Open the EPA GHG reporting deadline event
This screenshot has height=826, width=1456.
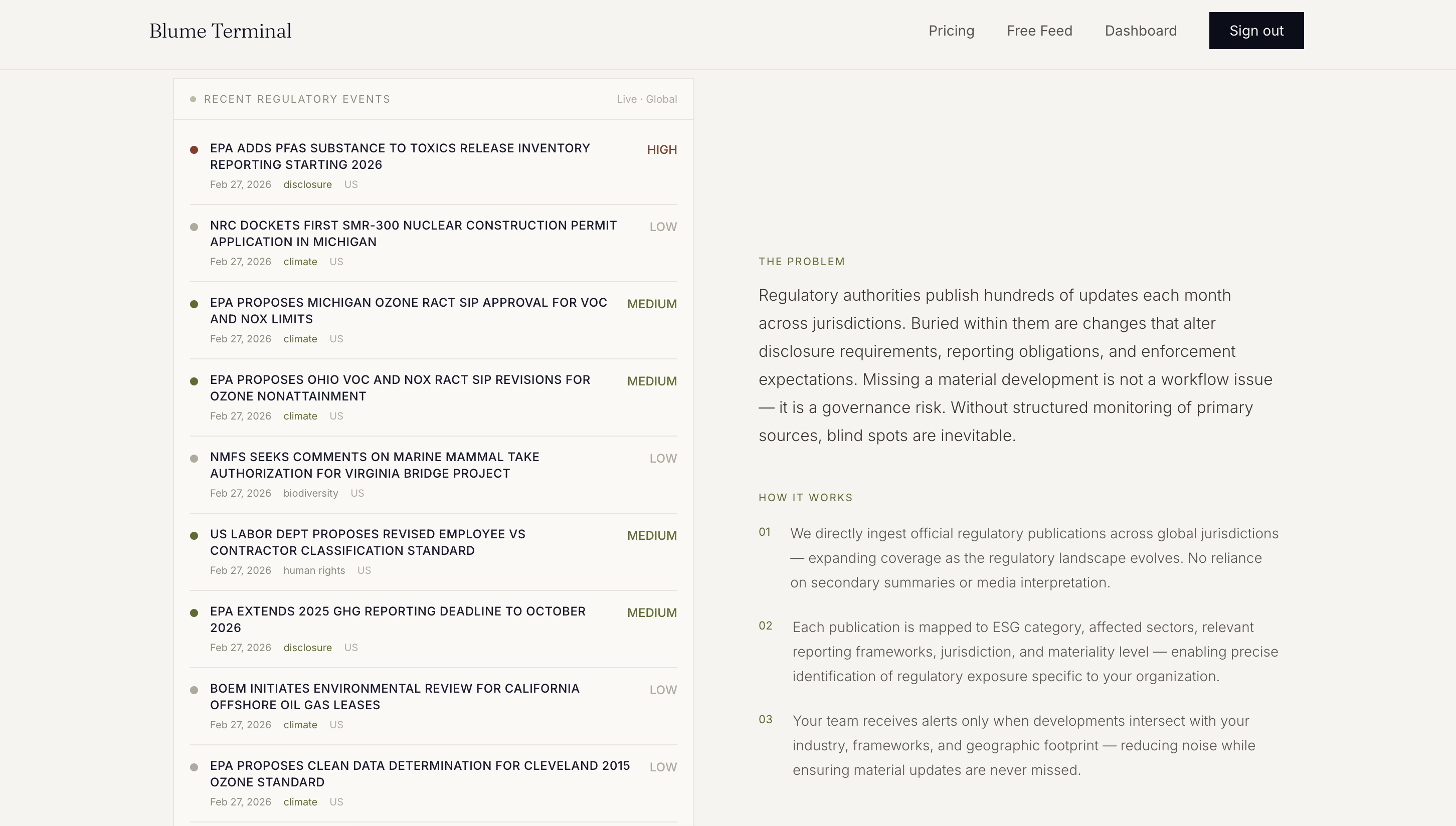397,619
